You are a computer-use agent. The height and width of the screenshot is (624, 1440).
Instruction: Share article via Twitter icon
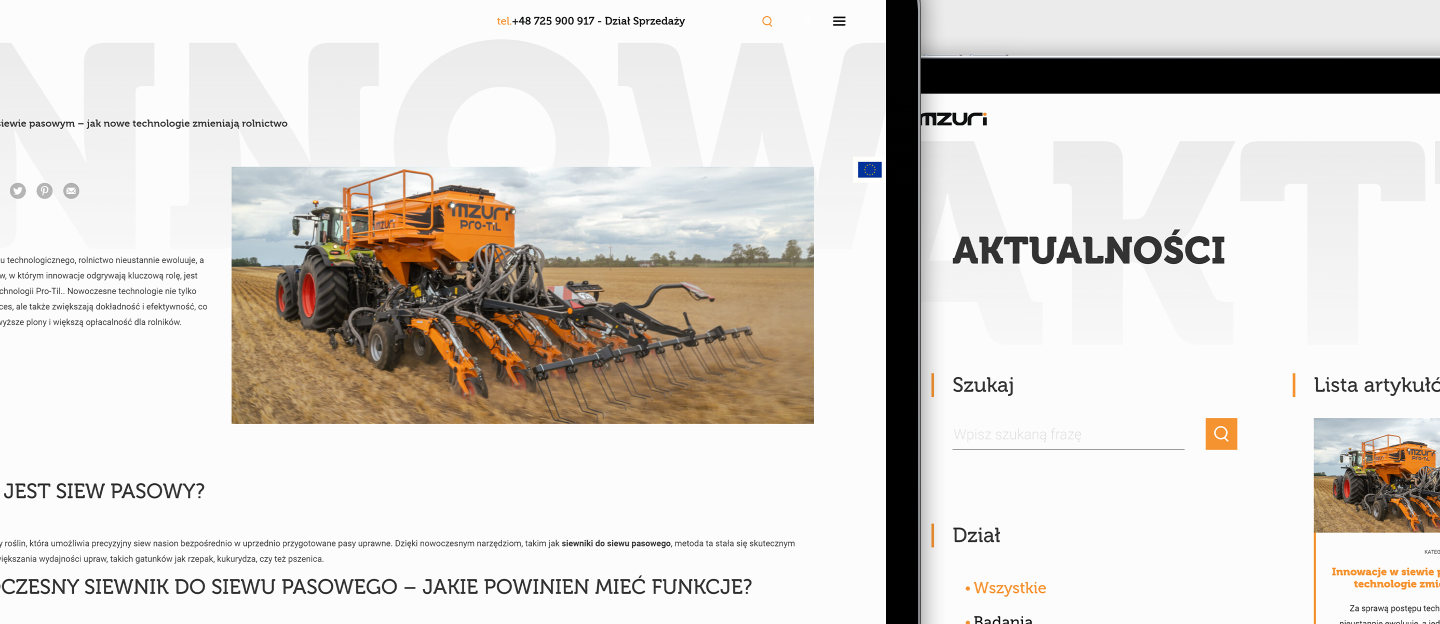pyautogui.click(x=18, y=191)
